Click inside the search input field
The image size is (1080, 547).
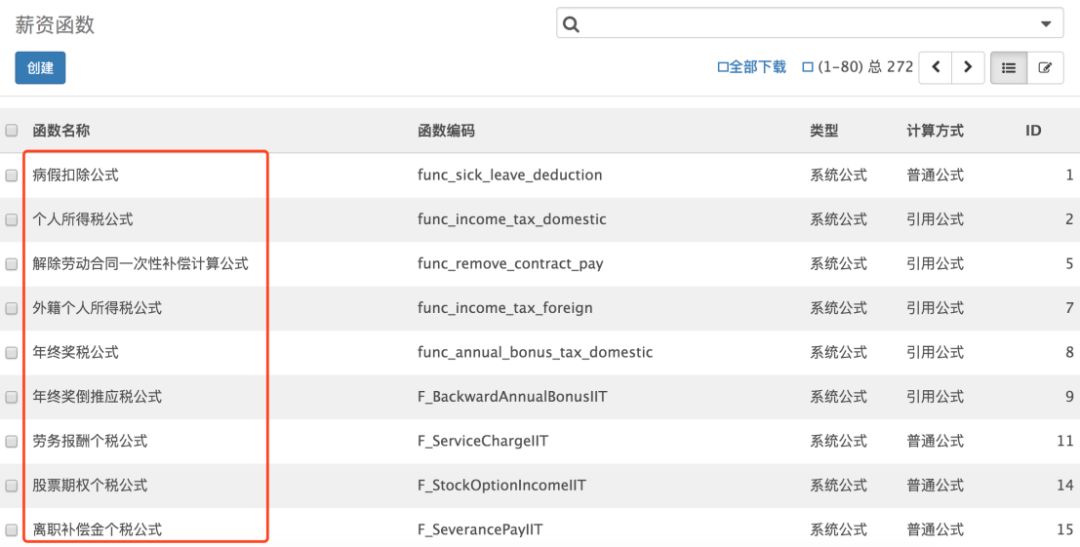800,24
